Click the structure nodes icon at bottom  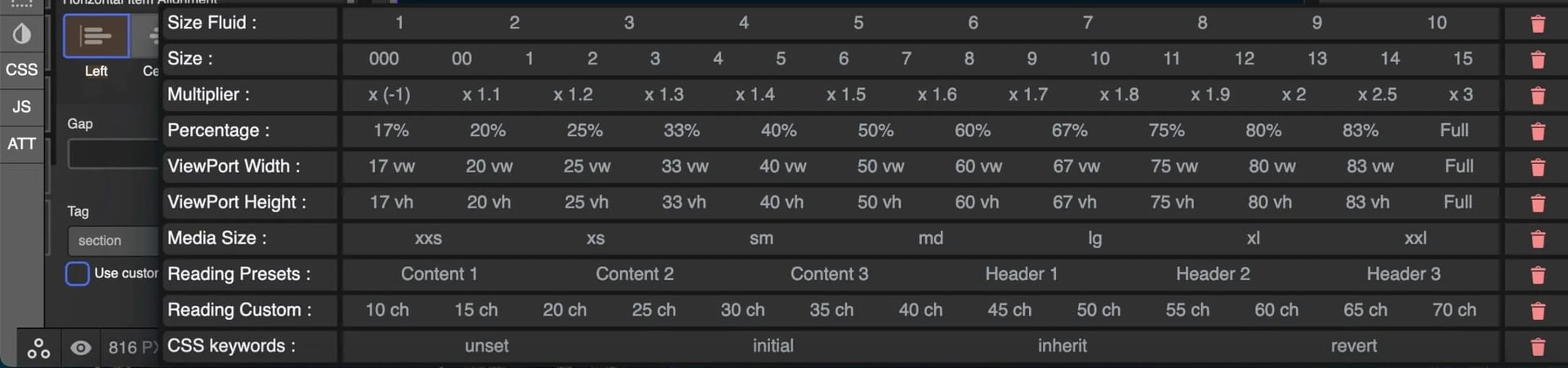(x=38, y=348)
